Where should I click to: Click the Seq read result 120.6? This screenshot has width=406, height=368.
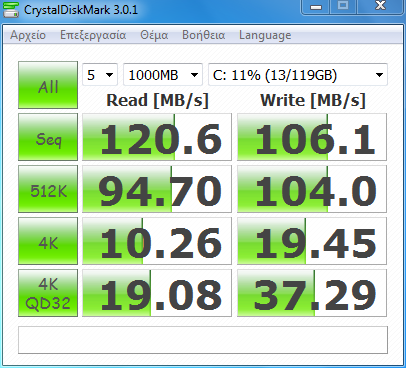[x=157, y=137]
